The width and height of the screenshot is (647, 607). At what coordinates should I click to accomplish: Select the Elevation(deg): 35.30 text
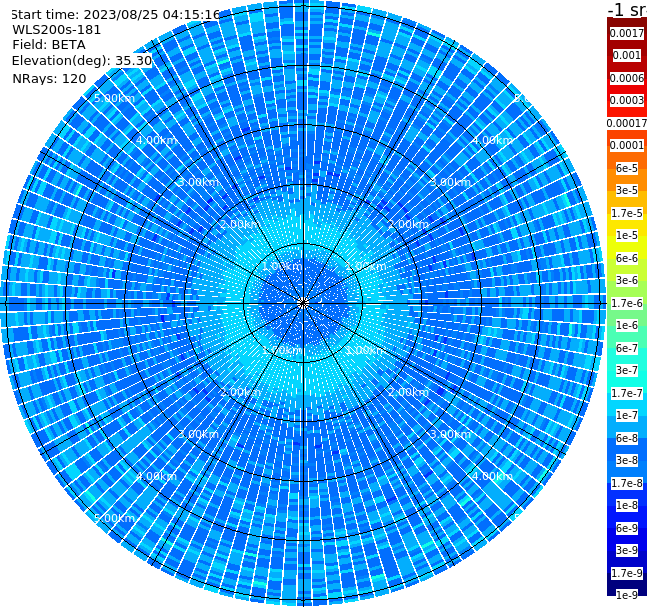tap(82, 61)
